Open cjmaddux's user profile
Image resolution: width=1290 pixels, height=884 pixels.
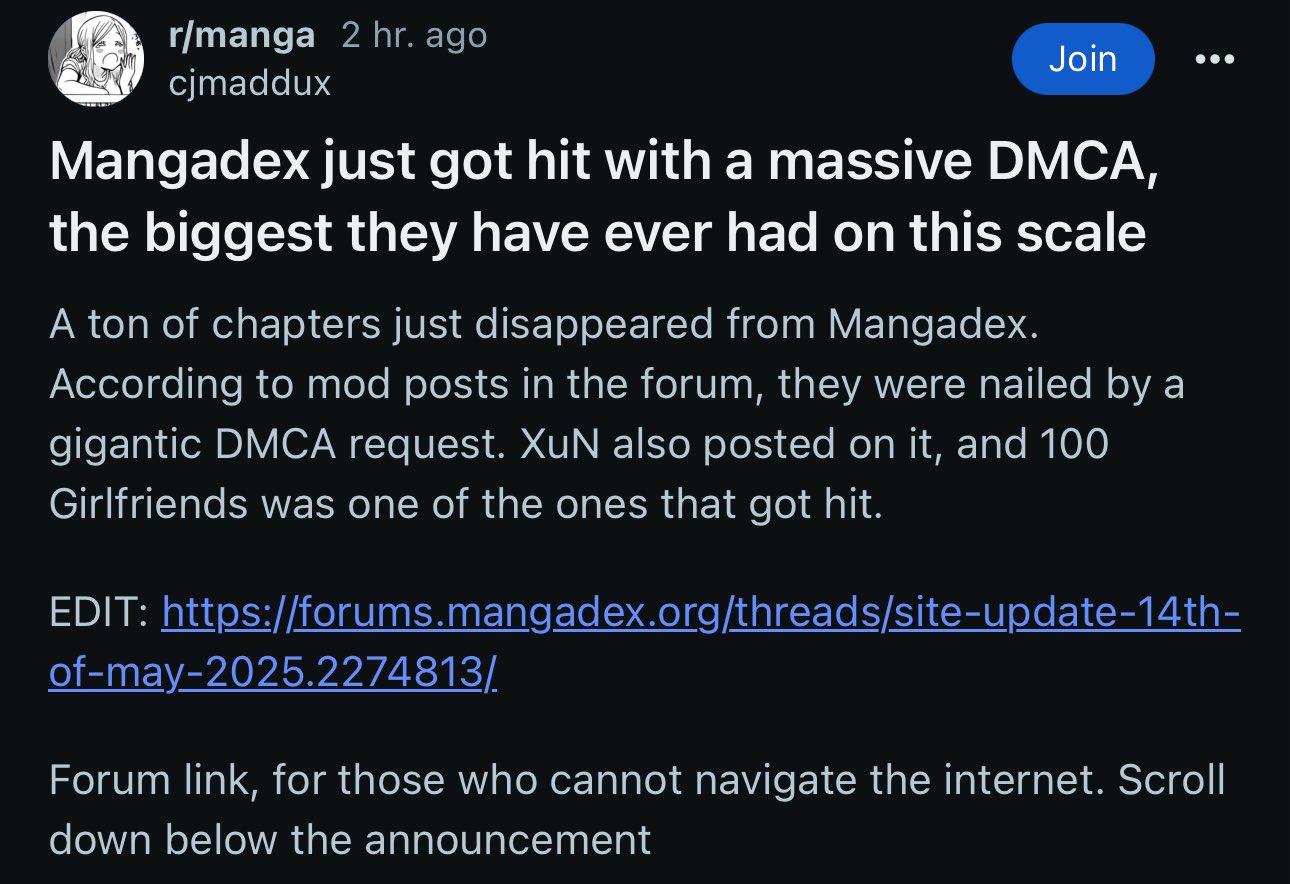[x=250, y=83]
